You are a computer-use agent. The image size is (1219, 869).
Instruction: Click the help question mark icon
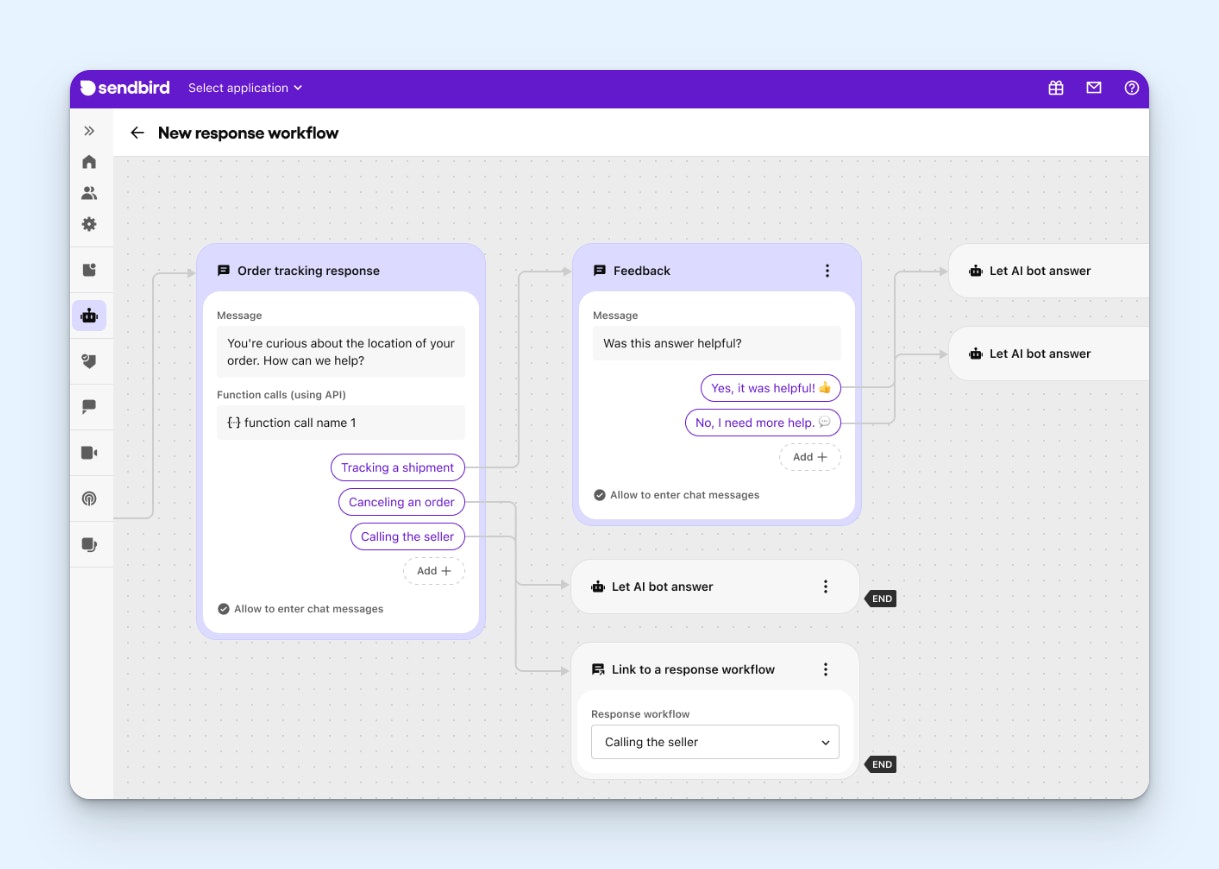[1132, 88]
